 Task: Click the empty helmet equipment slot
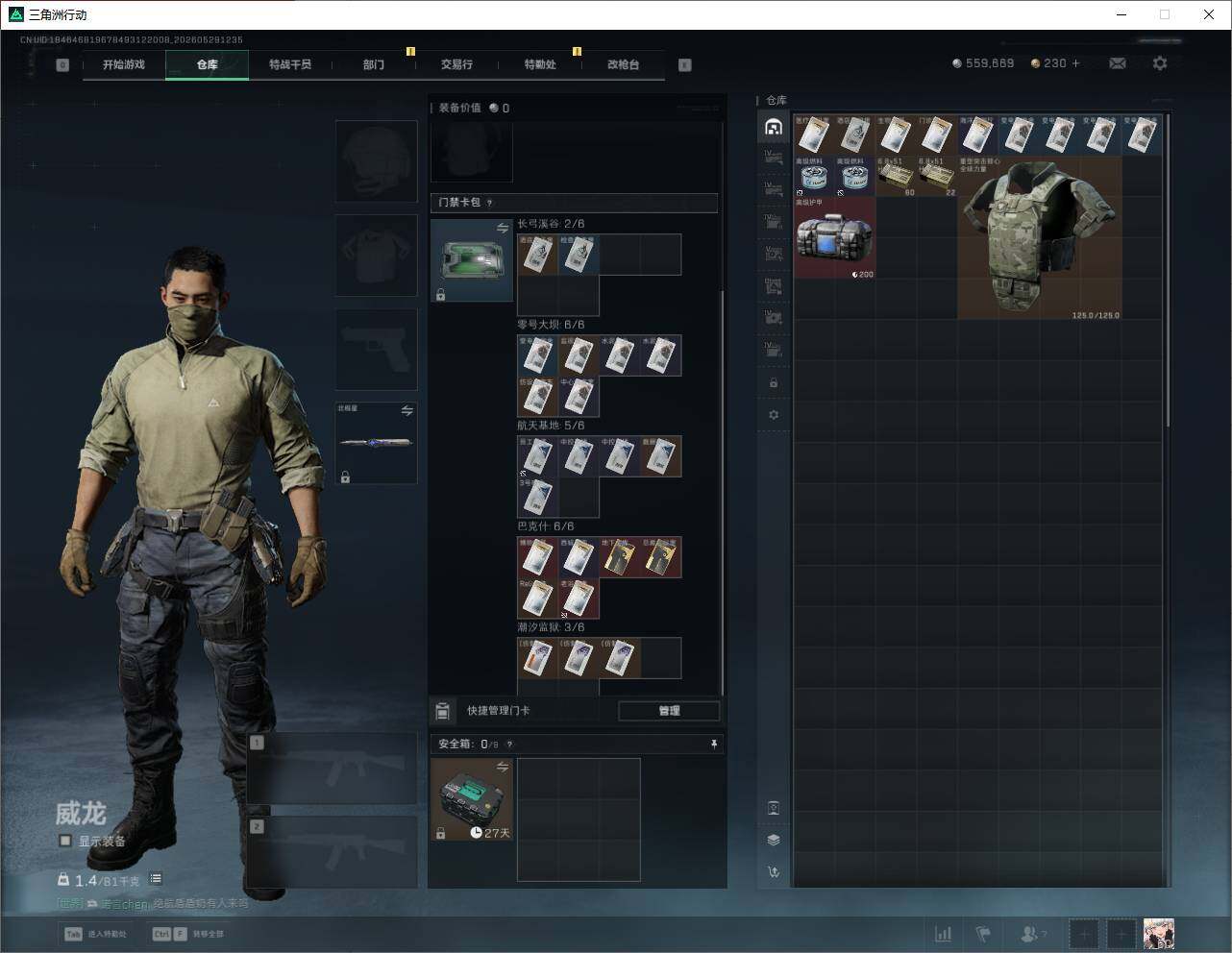pyautogui.click(x=376, y=161)
